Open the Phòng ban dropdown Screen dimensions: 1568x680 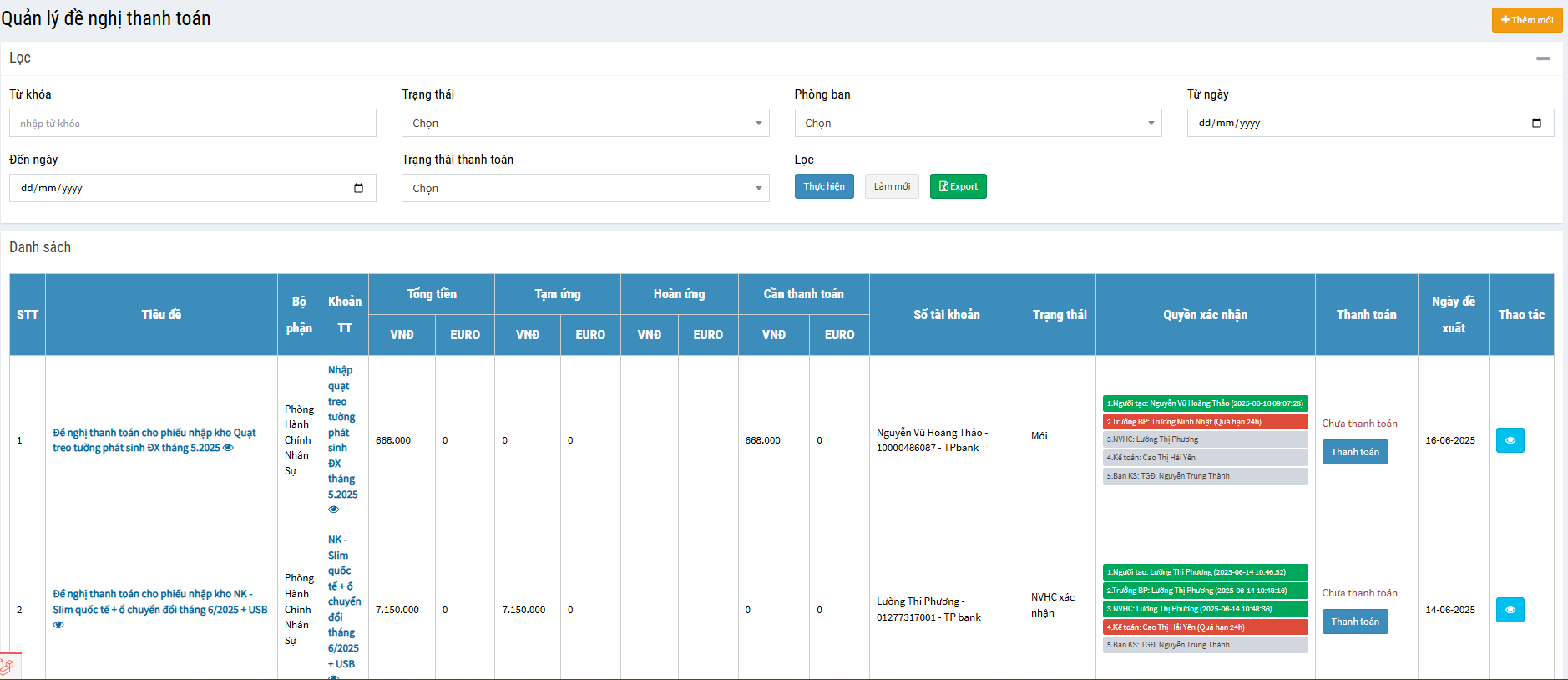[977, 123]
